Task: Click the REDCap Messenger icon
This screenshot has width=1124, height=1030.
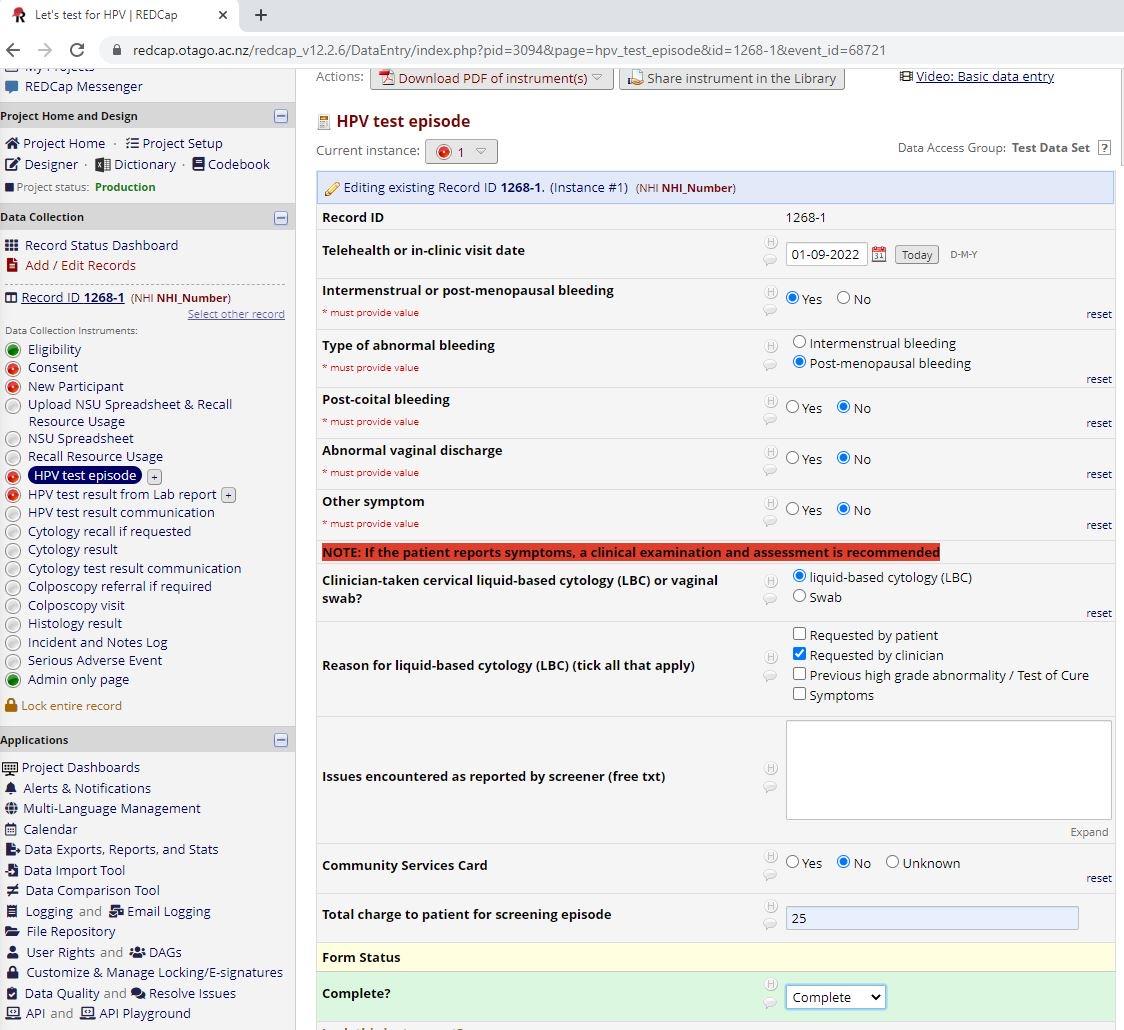Action: (x=11, y=87)
